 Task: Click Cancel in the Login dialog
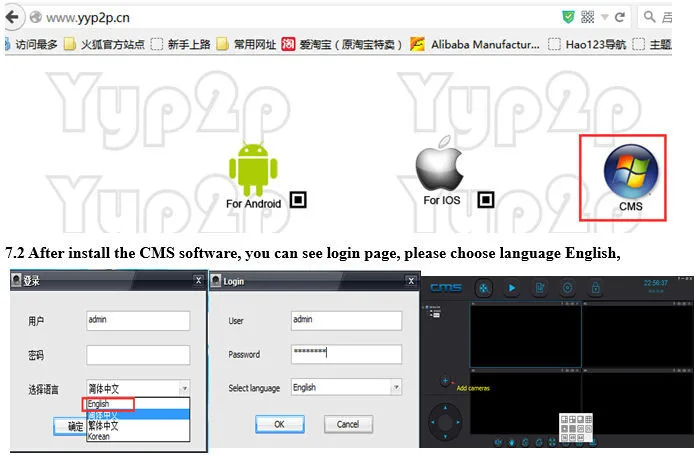[x=348, y=424]
